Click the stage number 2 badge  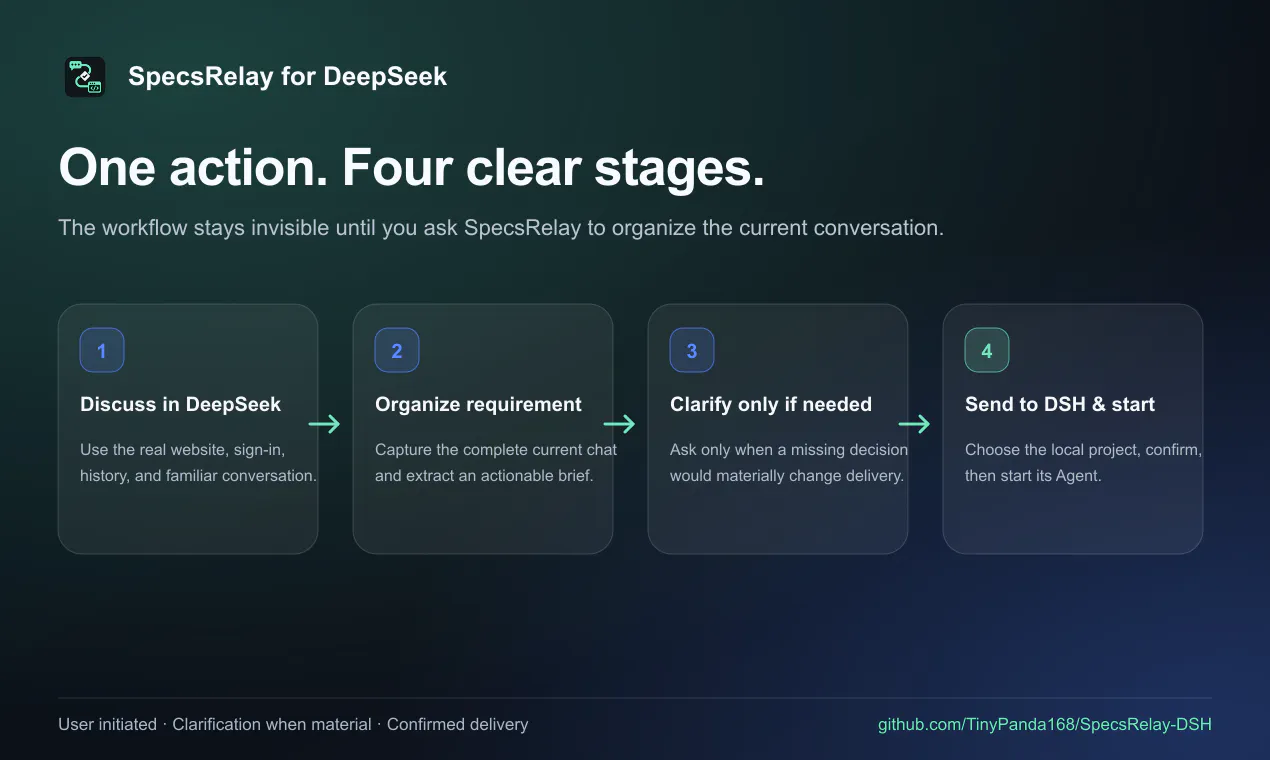click(397, 351)
